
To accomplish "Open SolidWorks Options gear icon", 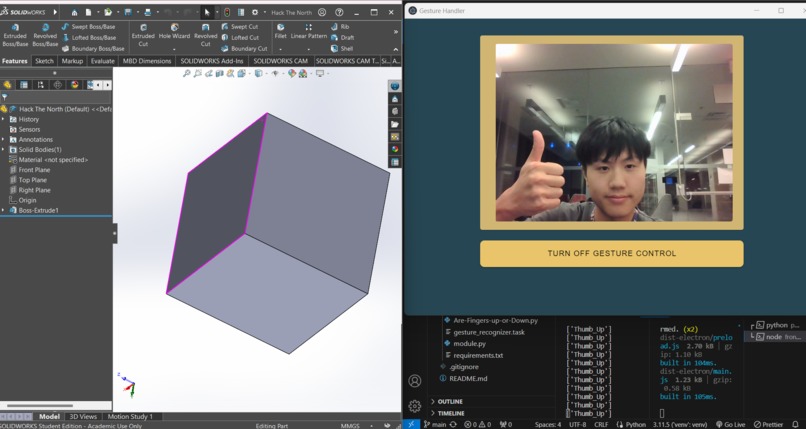I will [x=254, y=12].
